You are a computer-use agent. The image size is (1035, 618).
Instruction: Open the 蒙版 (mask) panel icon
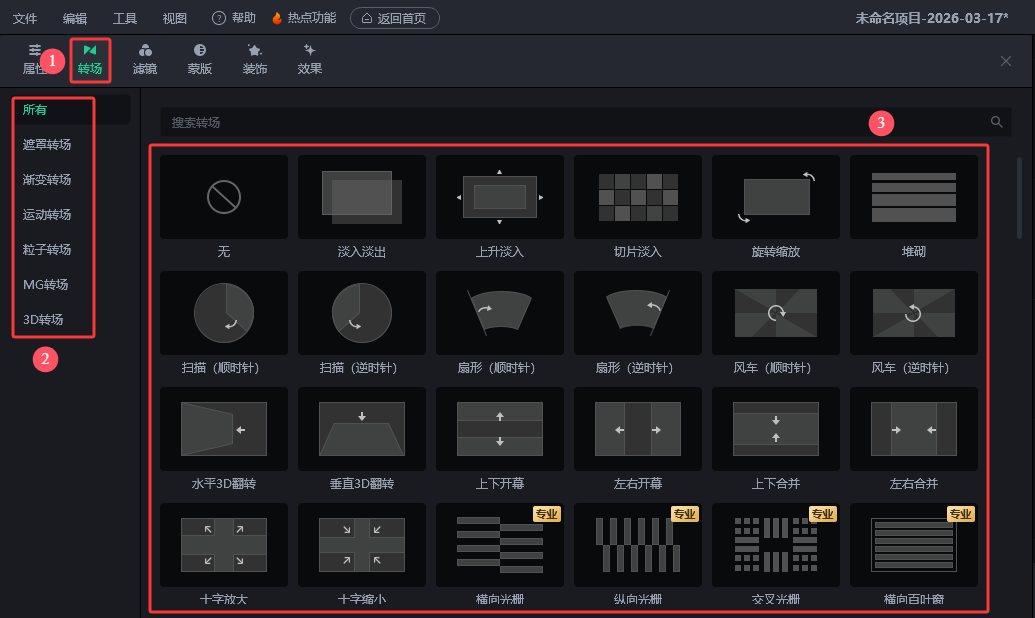pyautogui.click(x=200, y=51)
